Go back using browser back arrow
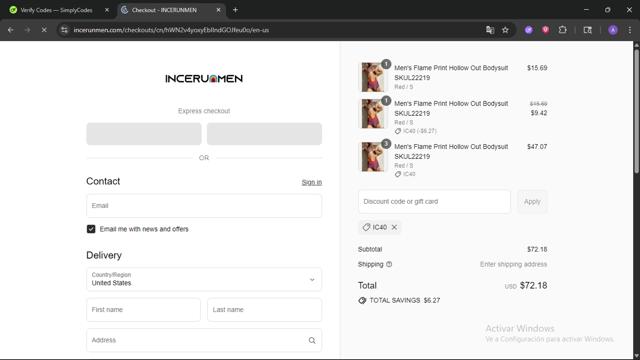Screen dimensions: 640x360 11,30
